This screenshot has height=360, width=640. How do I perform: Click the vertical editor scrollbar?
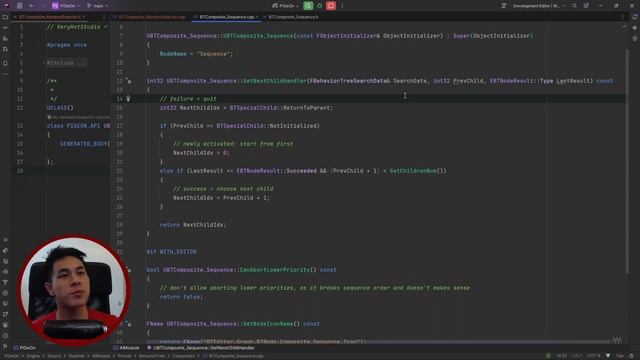[x=627, y=162]
